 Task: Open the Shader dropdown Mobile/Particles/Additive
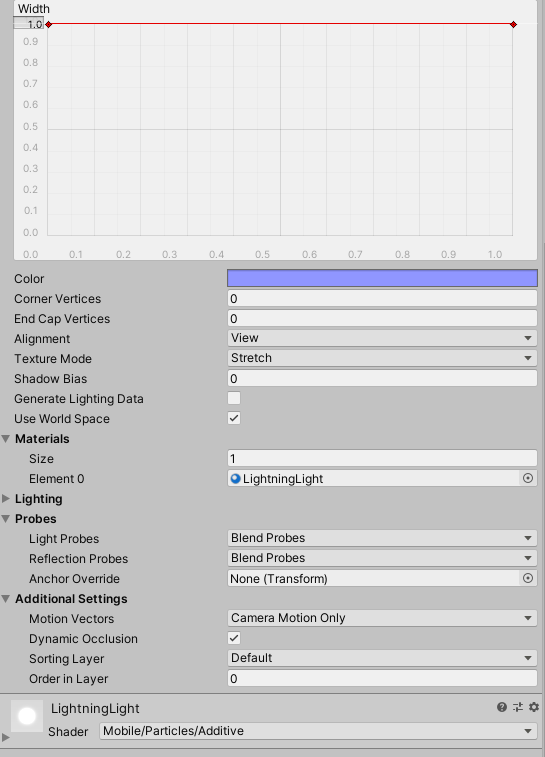[319, 731]
